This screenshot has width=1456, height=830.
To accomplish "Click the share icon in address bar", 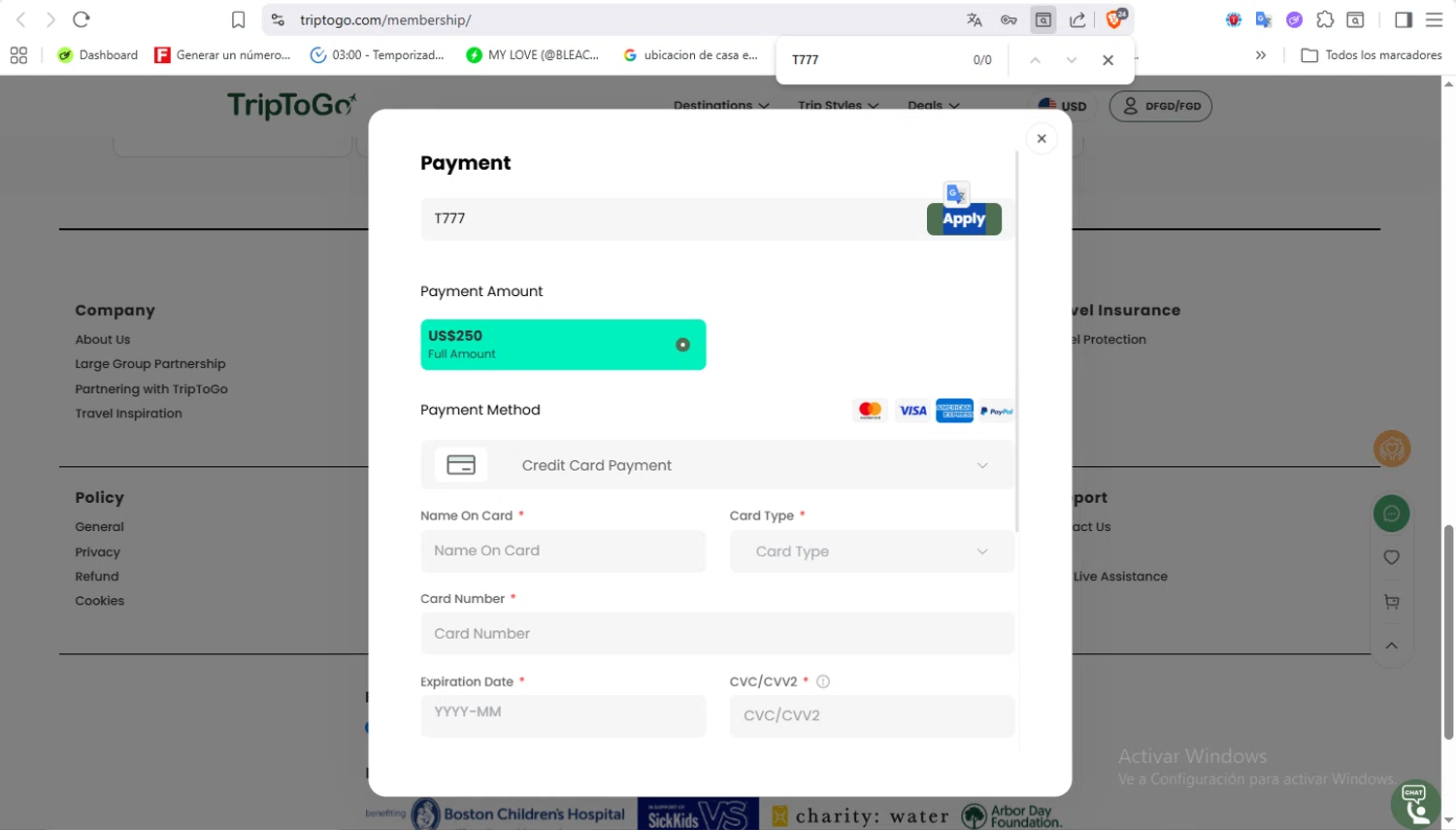I will coord(1077,19).
